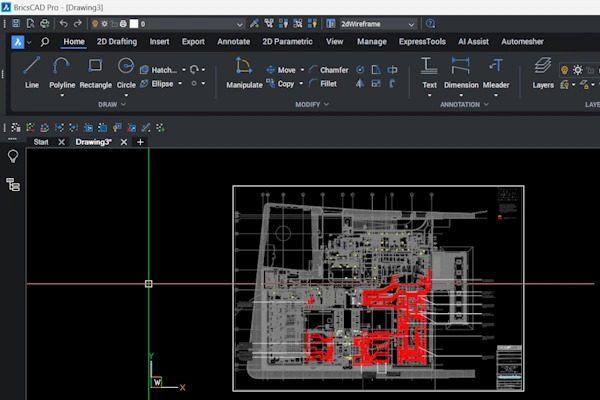Image resolution: width=600 pixels, height=400 pixels.
Task: Open the 2D Parametric ribbon tab
Action: point(287,42)
